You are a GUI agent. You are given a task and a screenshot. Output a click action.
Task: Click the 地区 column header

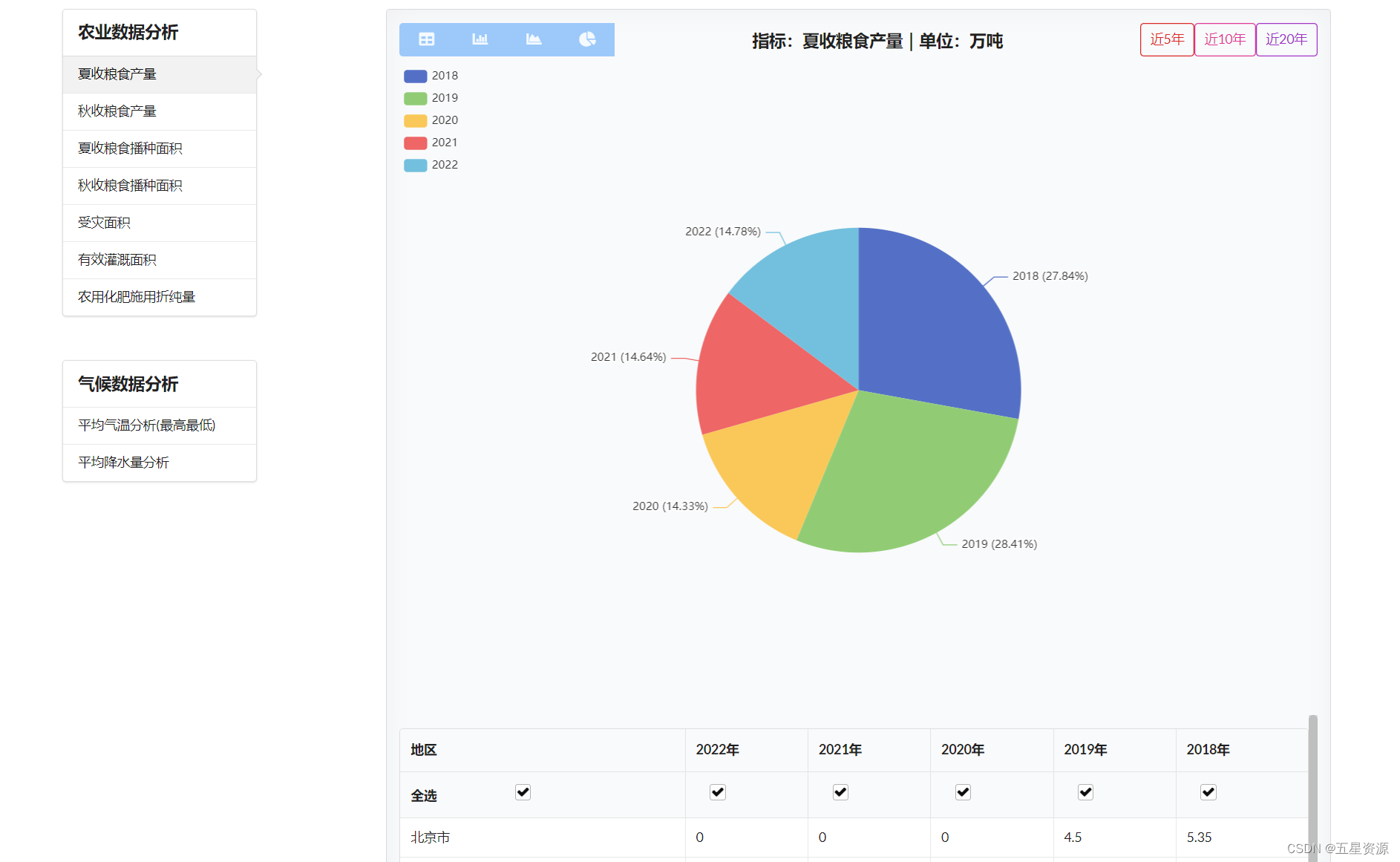point(542,750)
